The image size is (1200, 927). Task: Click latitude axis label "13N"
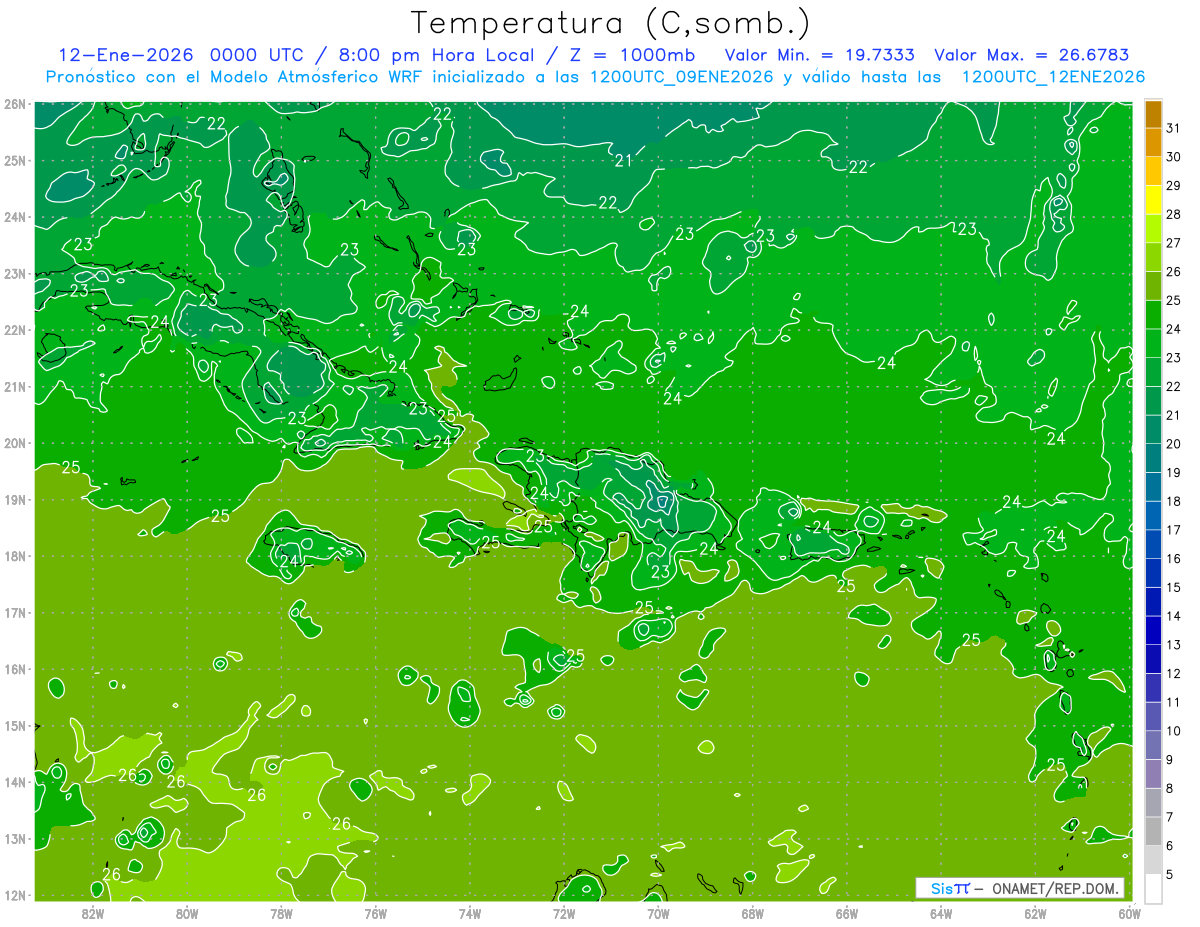pos(14,839)
